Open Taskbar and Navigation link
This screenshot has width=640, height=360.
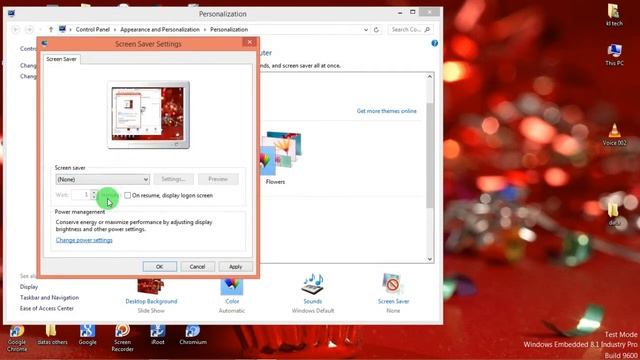[x=49, y=298]
